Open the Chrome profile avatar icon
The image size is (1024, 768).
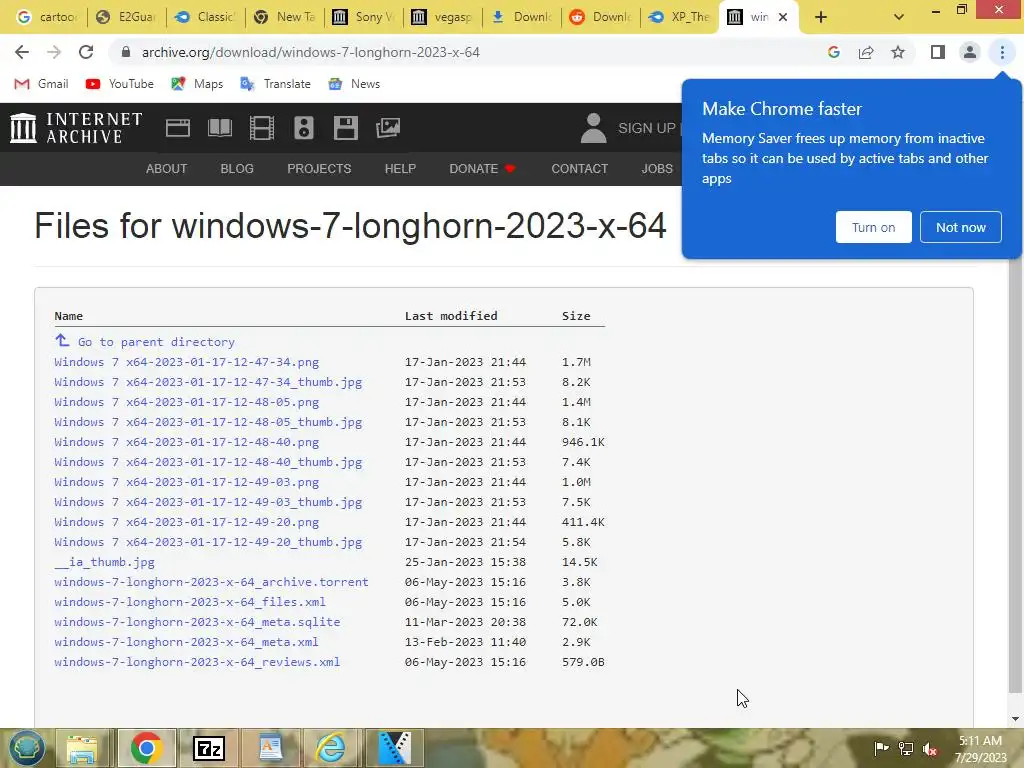970,52
